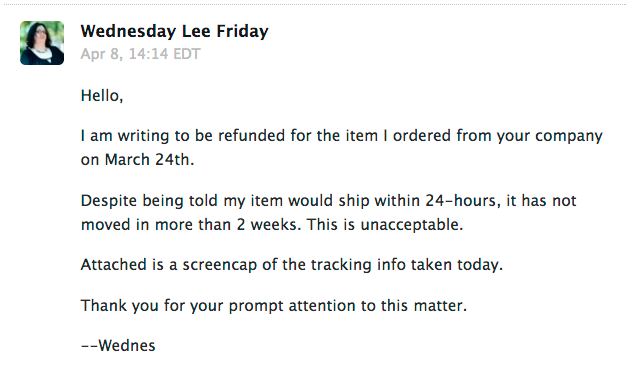Image resolution: width=640 pixels, height=378 pixels.
Task: Click the word "Wednesday" in the header
Action: (x=128, y=31)
